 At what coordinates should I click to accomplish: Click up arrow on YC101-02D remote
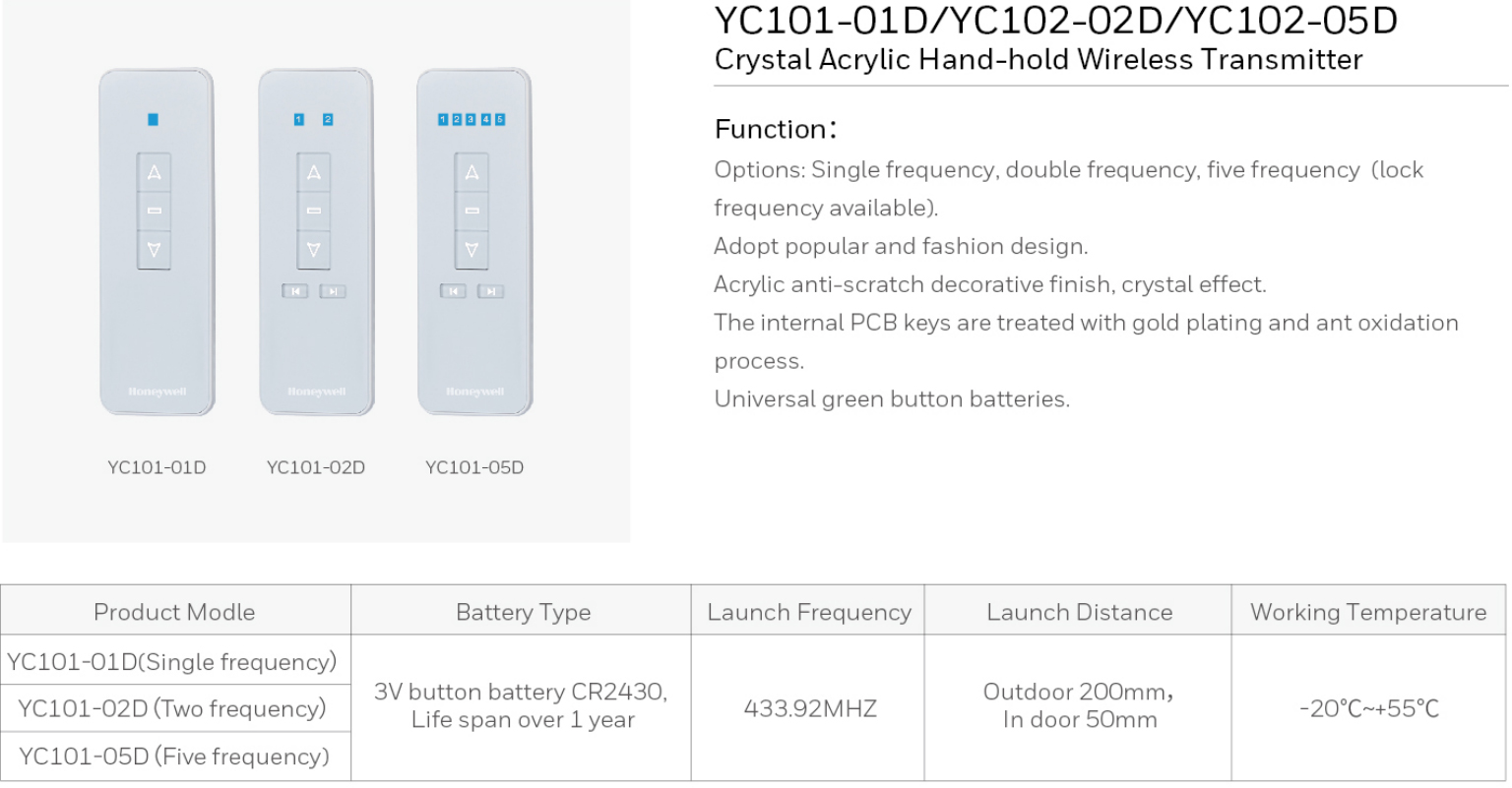click(313, 172)
